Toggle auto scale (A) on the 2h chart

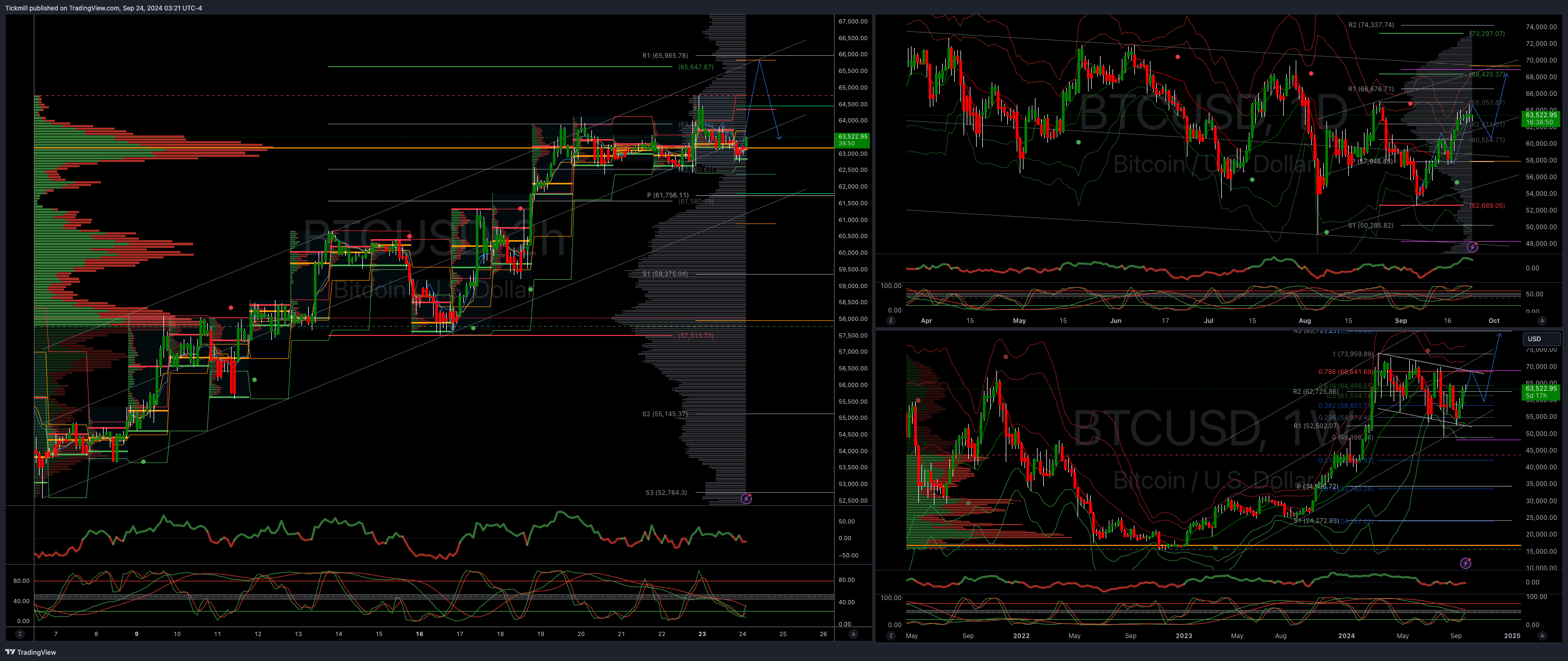(x=853, y=634)
